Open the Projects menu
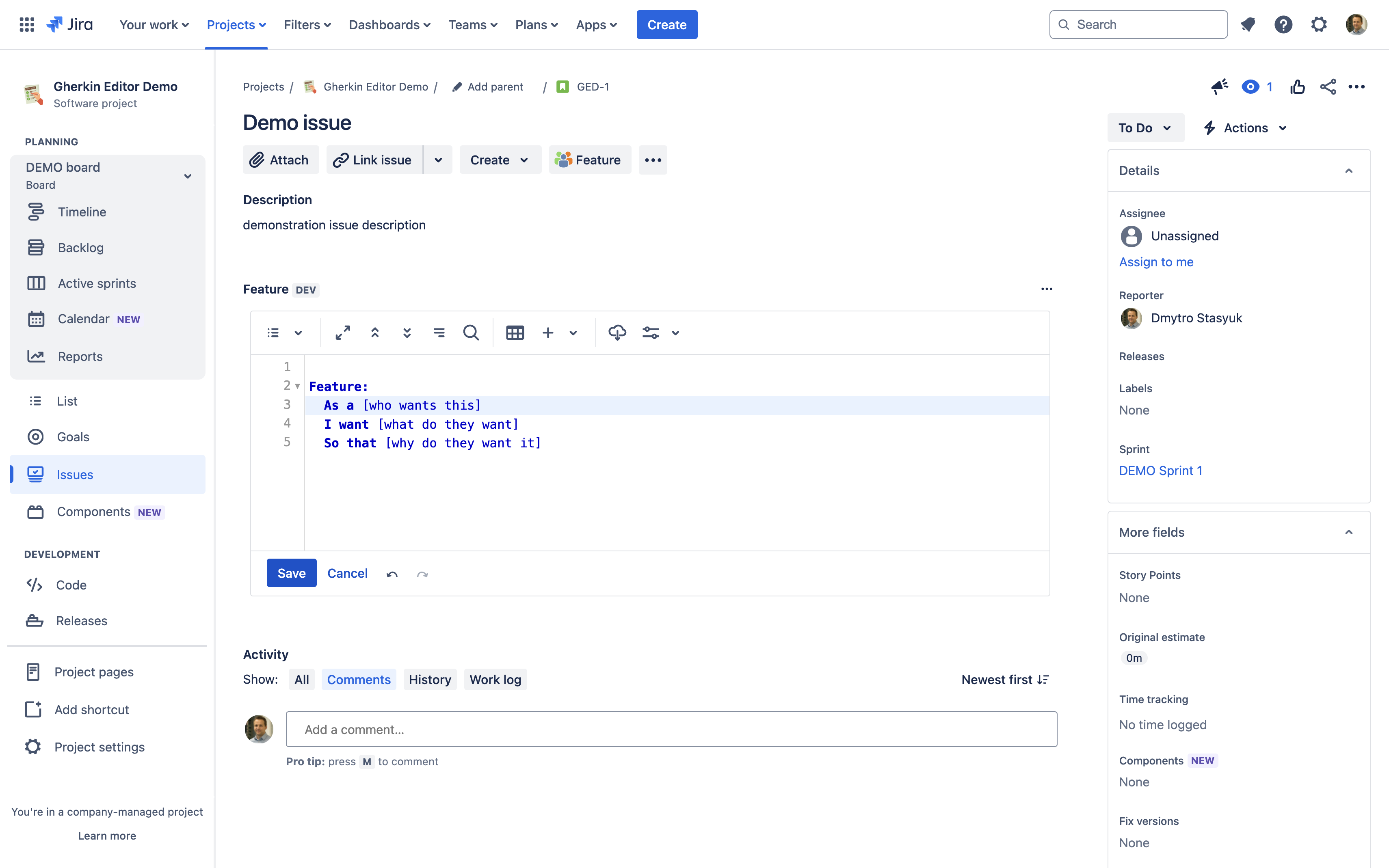The height and width of the screenshot is (868, 1389). pos(236,25)
